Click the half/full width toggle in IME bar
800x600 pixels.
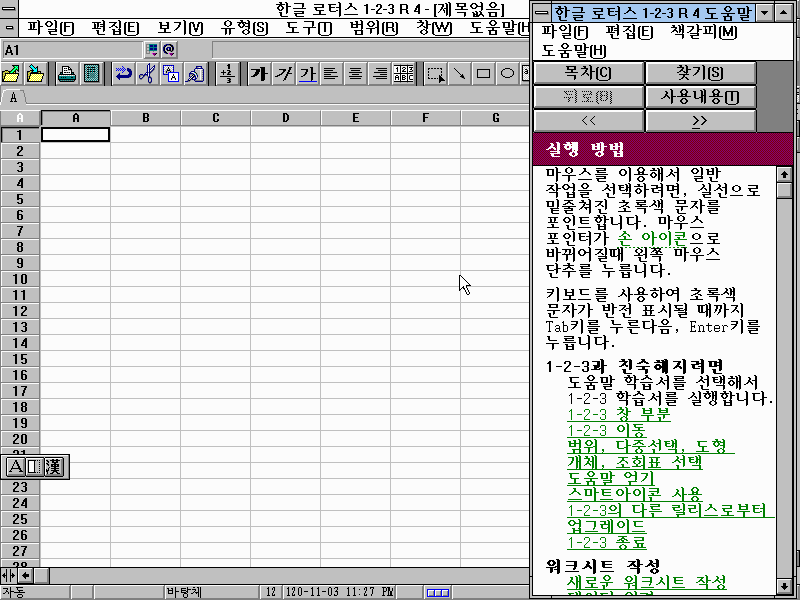pos(34,466)
